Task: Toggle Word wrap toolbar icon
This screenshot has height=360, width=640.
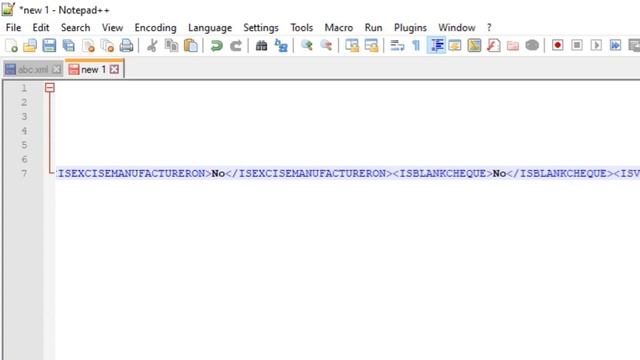Action: (x=397, y=45)
